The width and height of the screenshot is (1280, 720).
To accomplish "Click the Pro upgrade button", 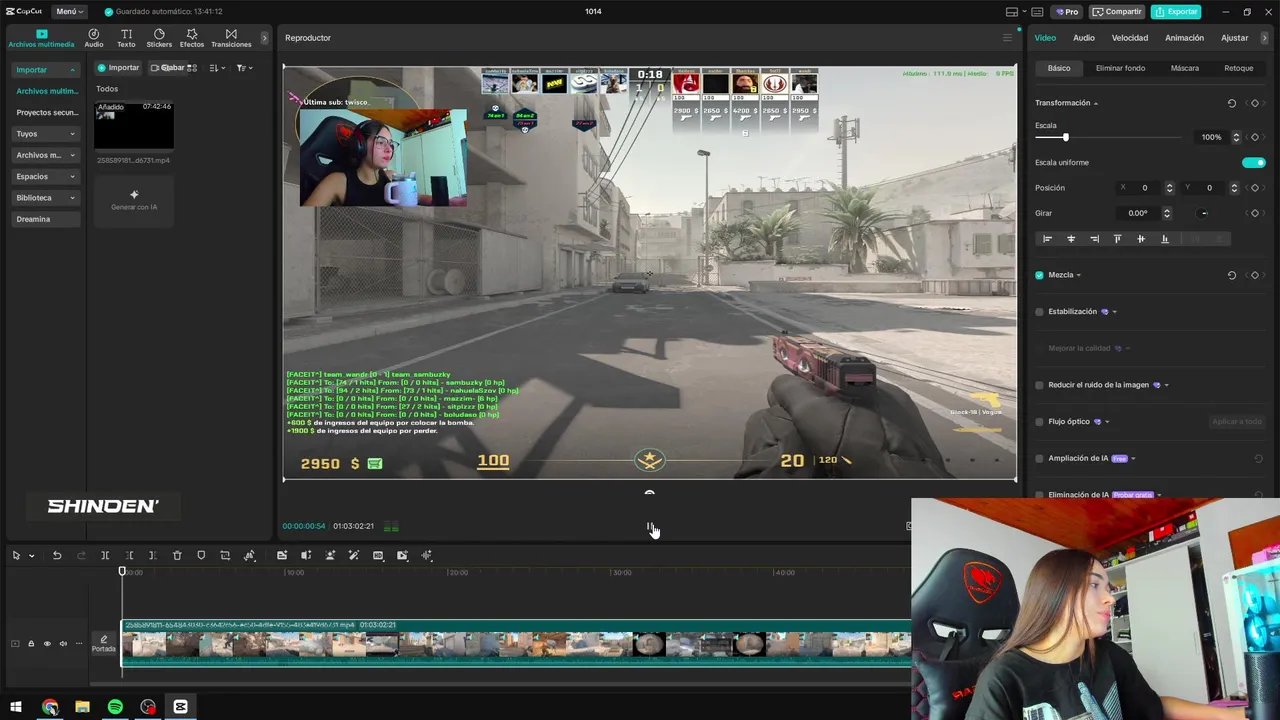I will 1066,12.
